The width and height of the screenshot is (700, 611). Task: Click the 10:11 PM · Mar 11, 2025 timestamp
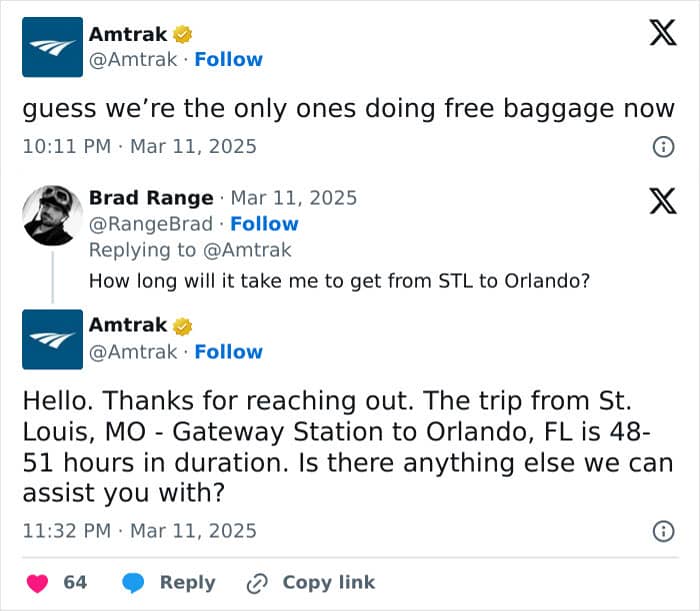point(140,147)
